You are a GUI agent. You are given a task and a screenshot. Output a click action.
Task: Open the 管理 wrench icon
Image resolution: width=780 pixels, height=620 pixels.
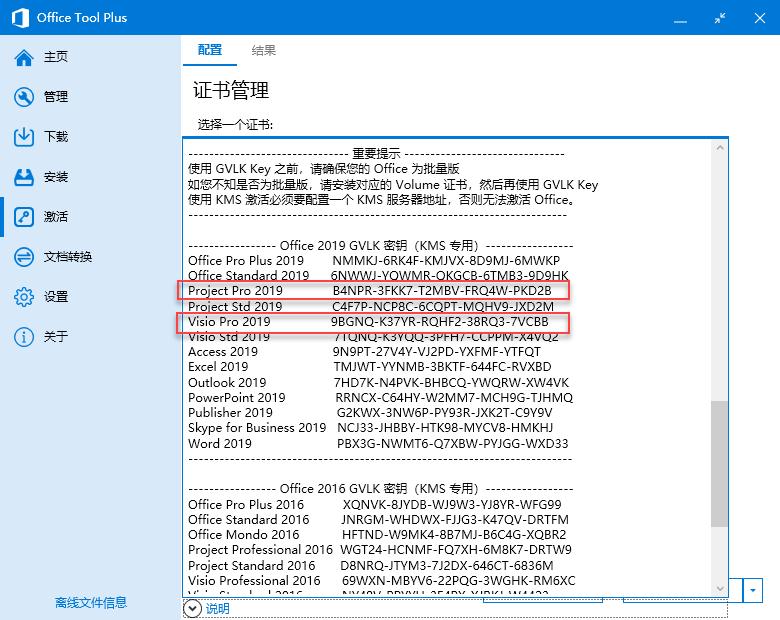[23, 97]
